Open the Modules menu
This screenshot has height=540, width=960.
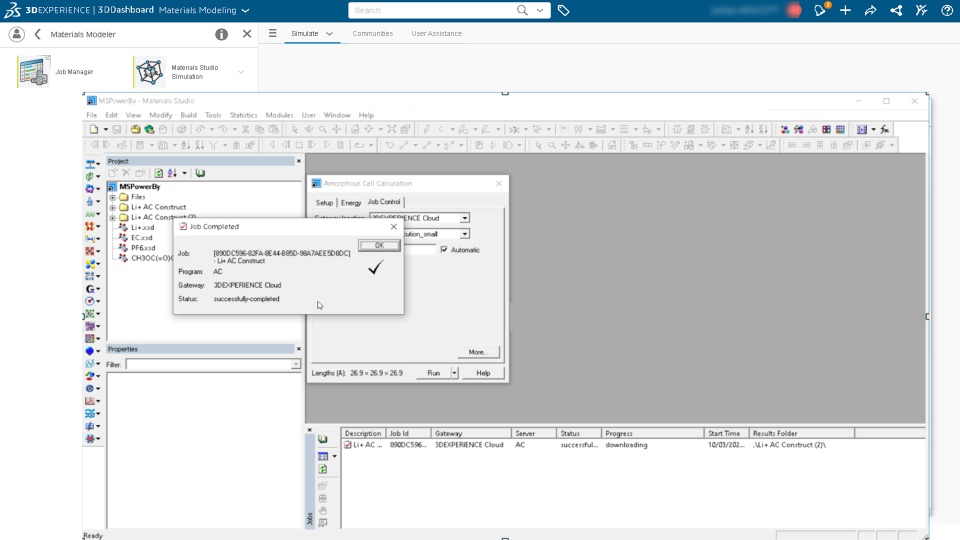coord(279,115)
